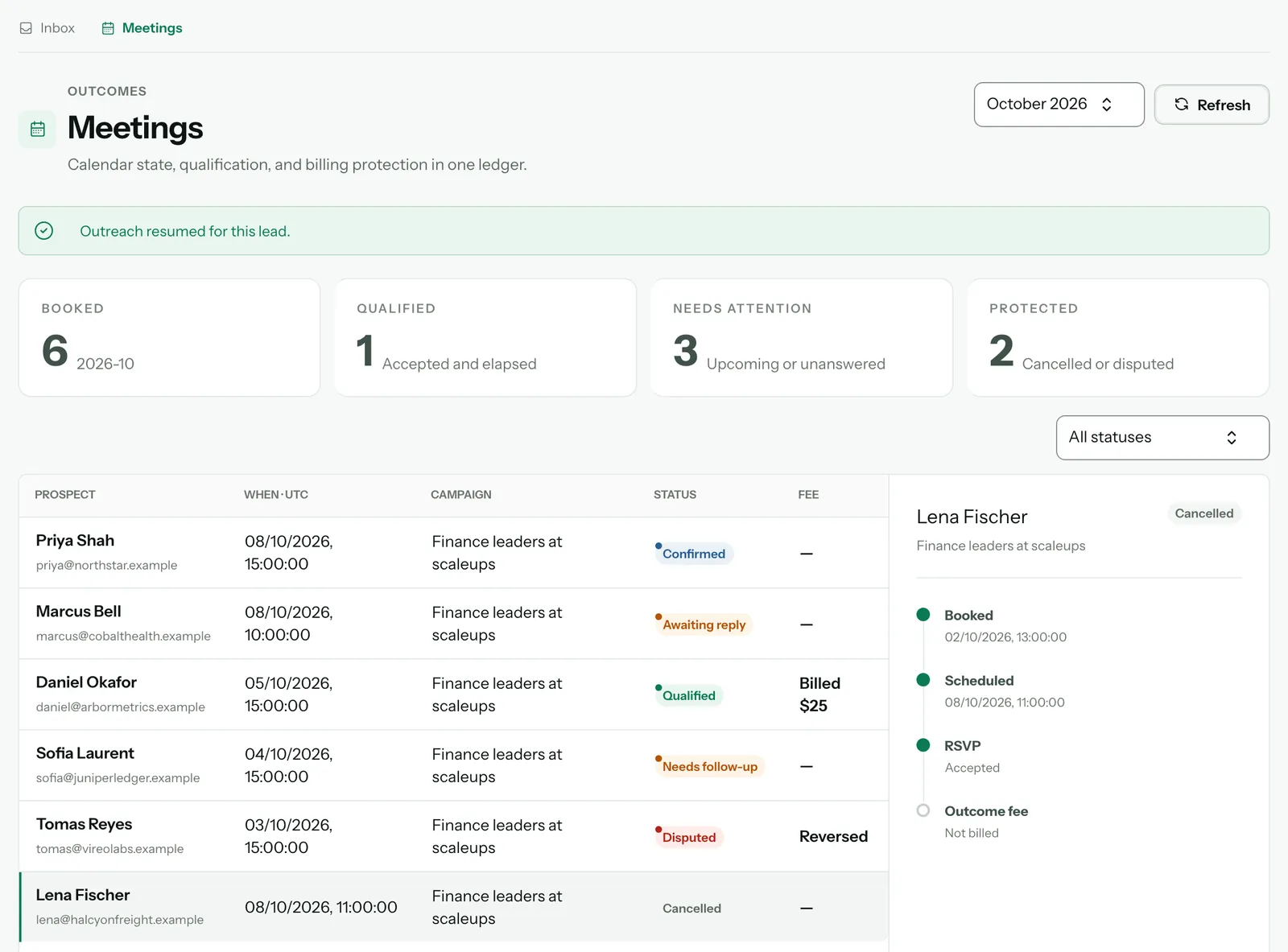1288x952 pixels.
Task: Open Marcus Bell's meeting row
Action: coord(454,624)
